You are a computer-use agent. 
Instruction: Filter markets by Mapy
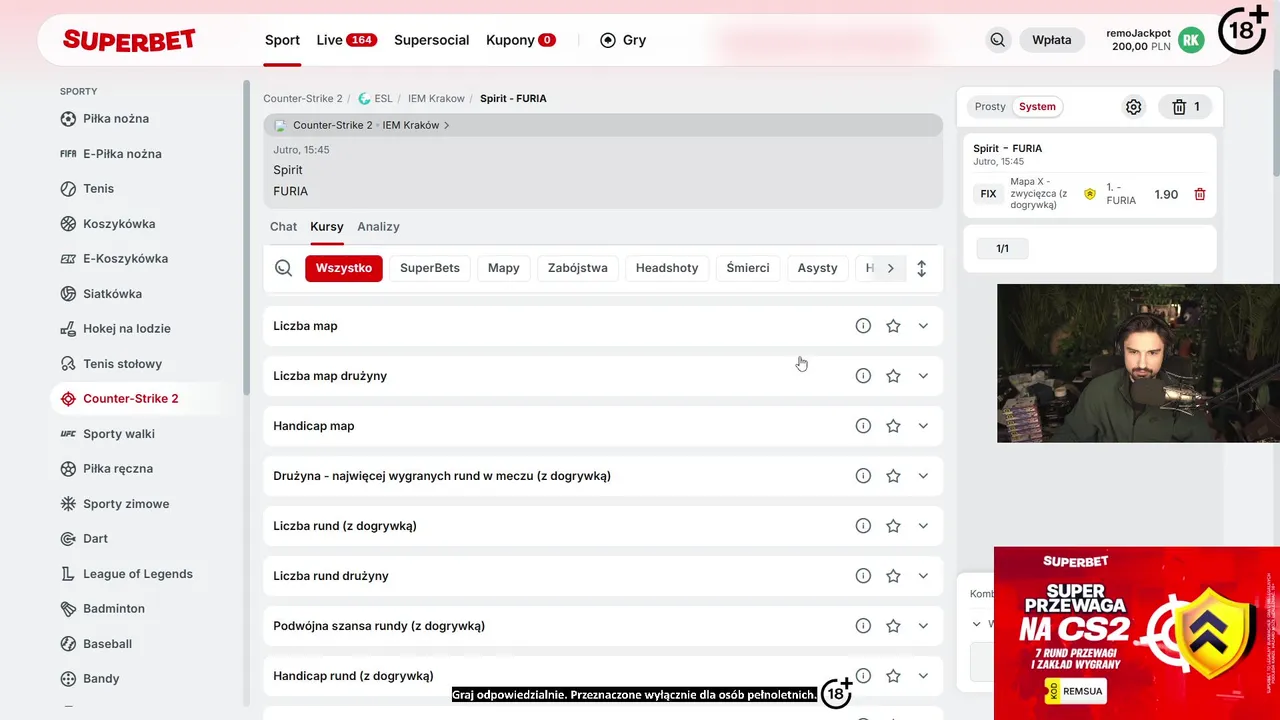point(504,268)
